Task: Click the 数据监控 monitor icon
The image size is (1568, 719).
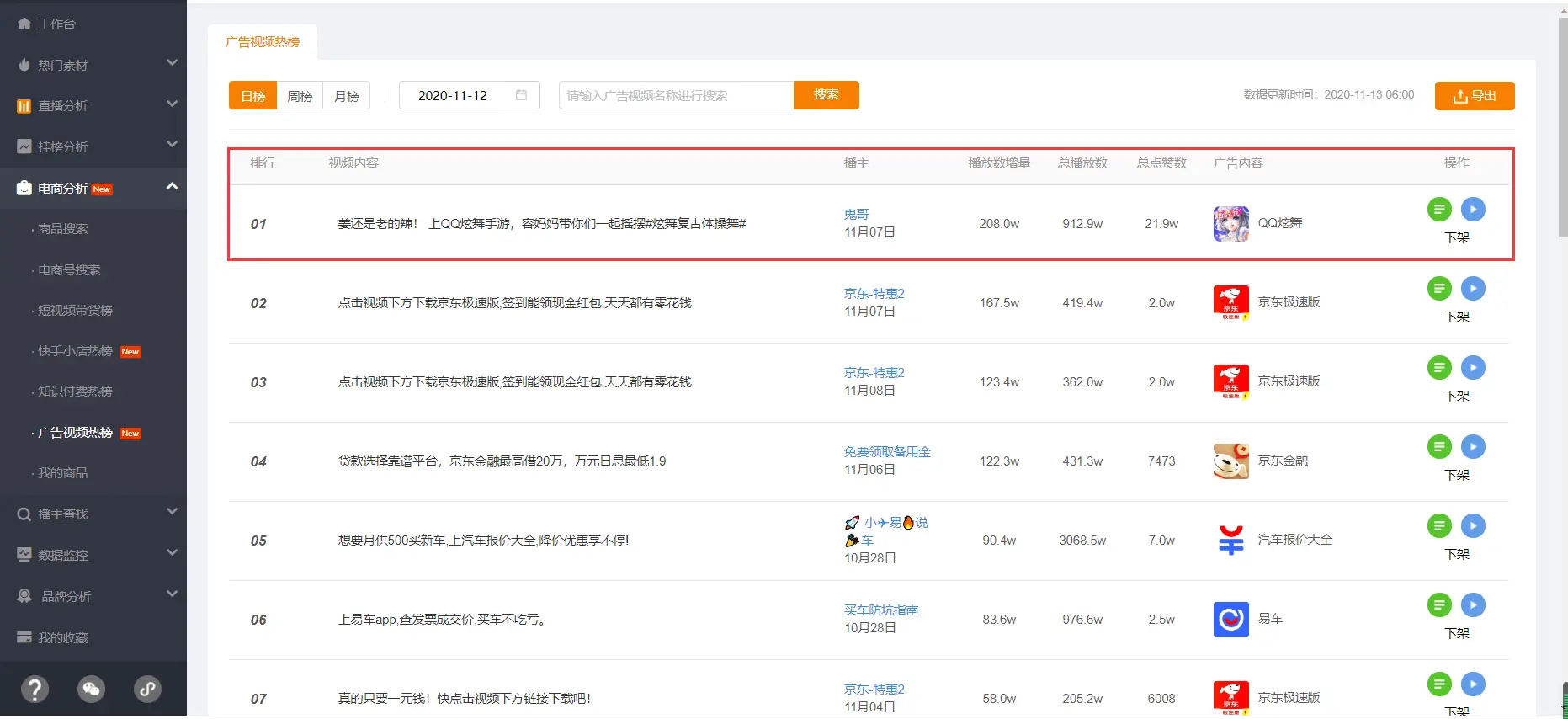Action: pyautogui.click(x=24, y=555)
